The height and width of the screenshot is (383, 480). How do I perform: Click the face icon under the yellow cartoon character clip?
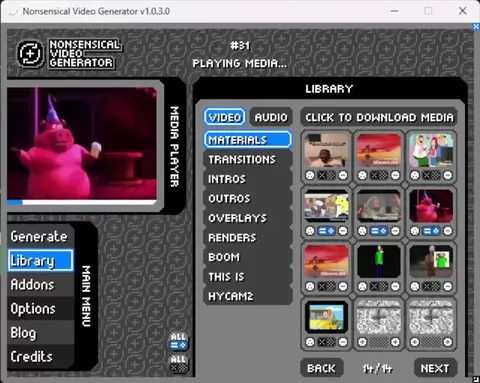pyautogui.click(x=310, y=231)
